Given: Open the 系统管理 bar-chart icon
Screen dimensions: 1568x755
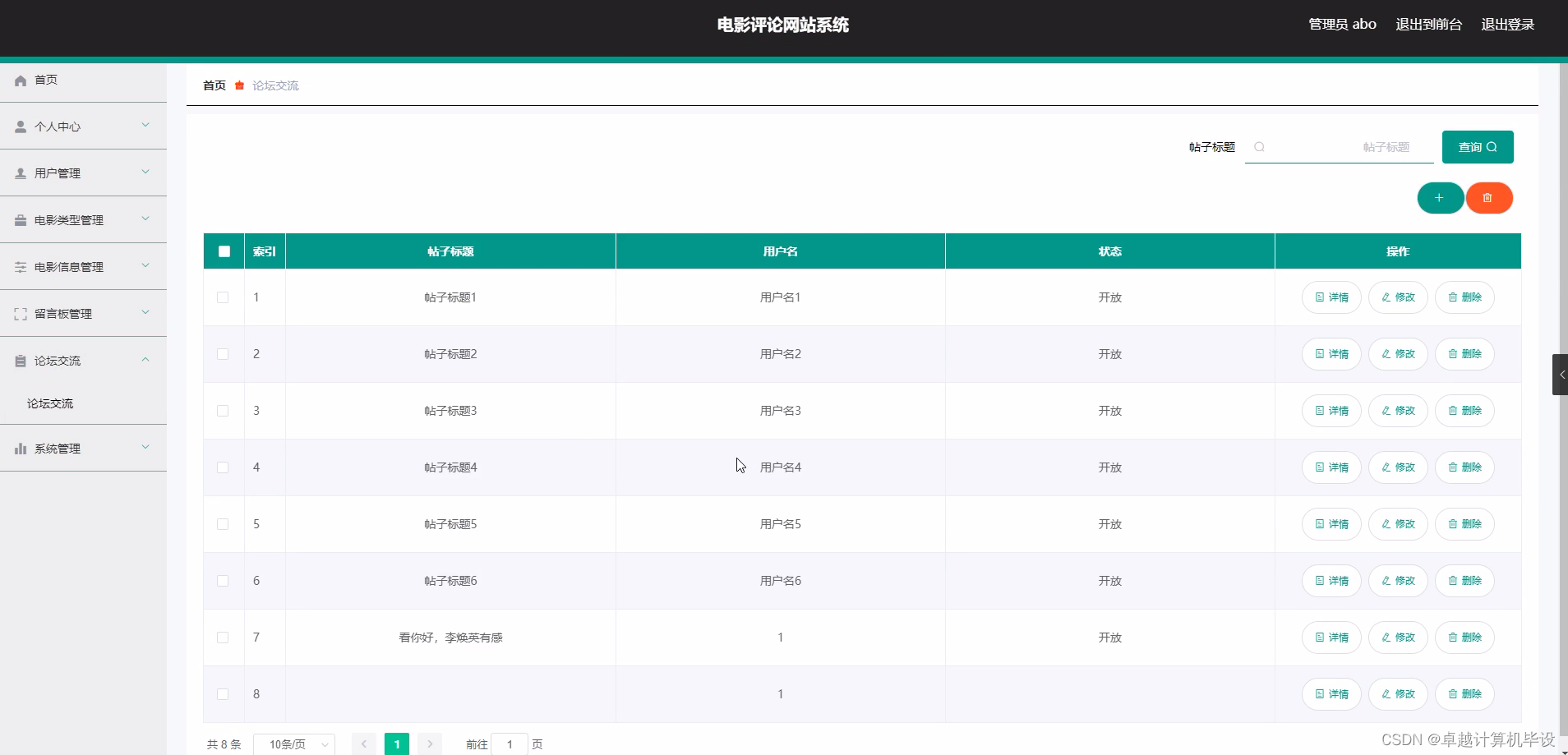Looking at the screenshot, I should (20, 448).
